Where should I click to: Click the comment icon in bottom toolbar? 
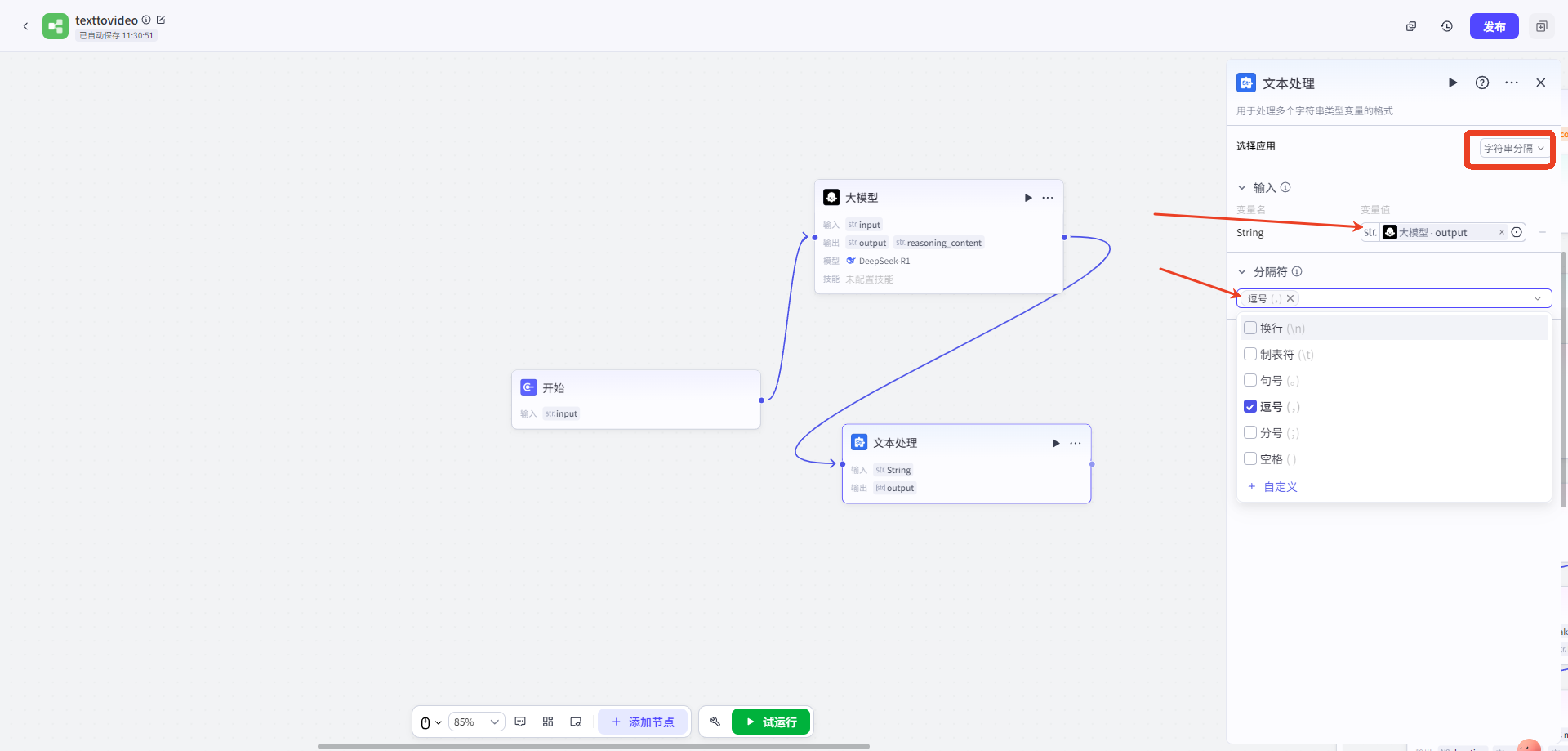(520, 722)
